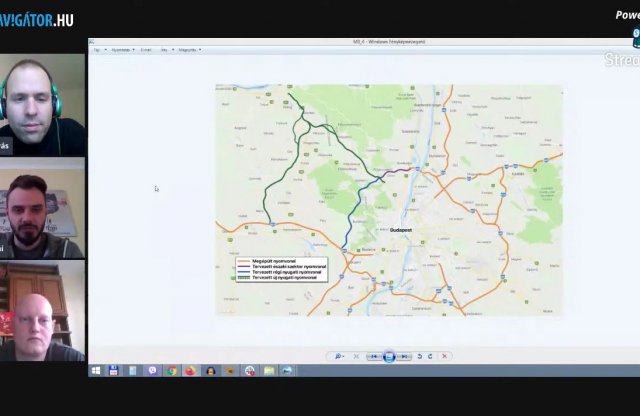Image resolution: width=640 pixels, height=416 pixels.
Task: Launch Firefox from the taskbar
Action: pos(191,370)
